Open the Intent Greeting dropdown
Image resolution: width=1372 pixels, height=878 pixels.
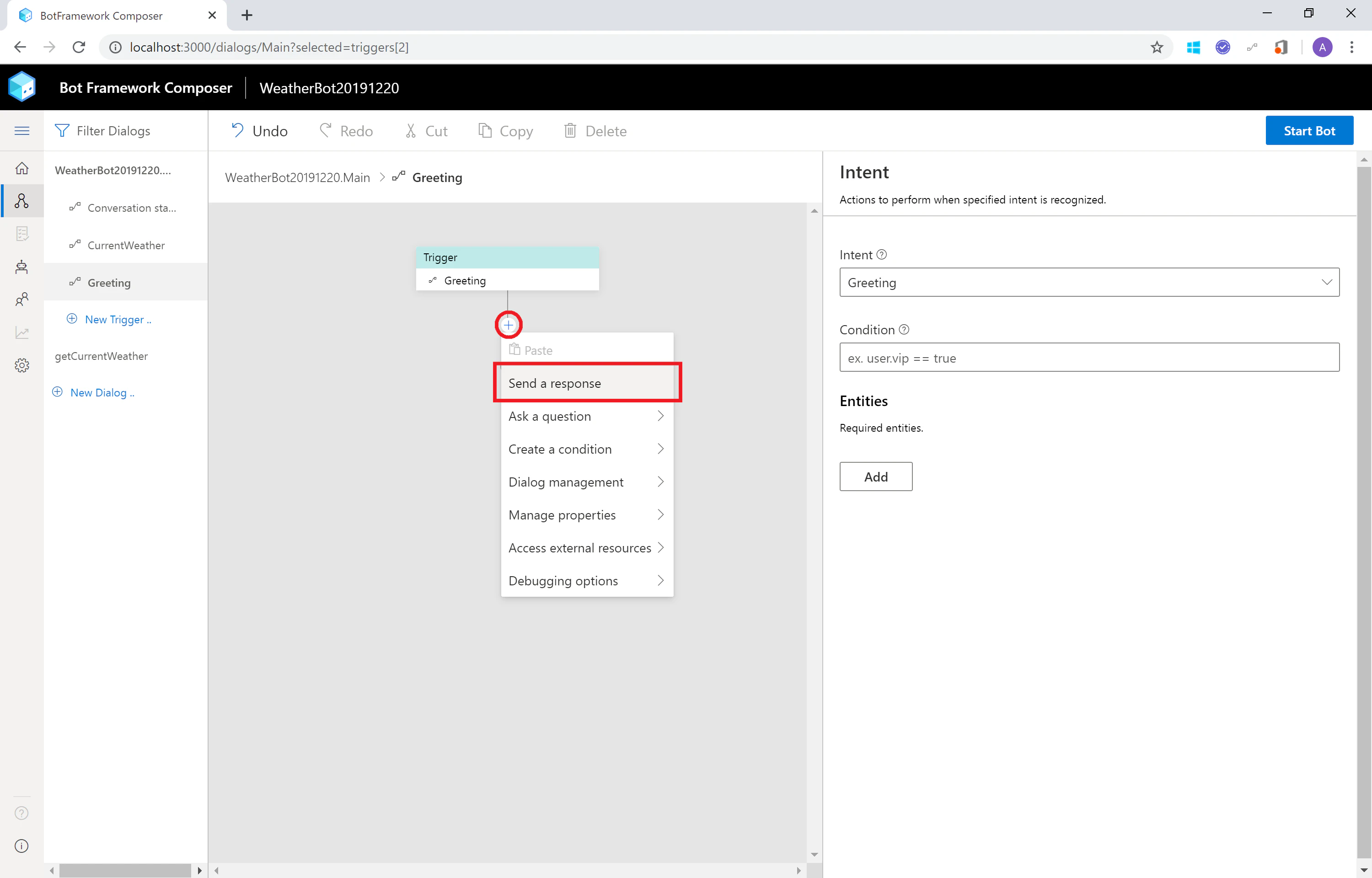point(1089,282)
